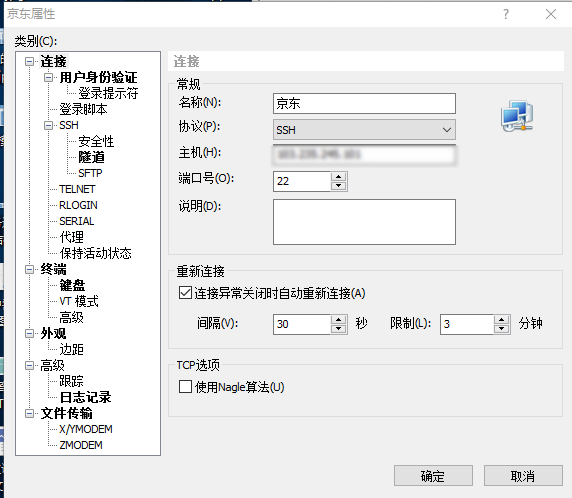Select VT 模式 category

pos(79,301)
